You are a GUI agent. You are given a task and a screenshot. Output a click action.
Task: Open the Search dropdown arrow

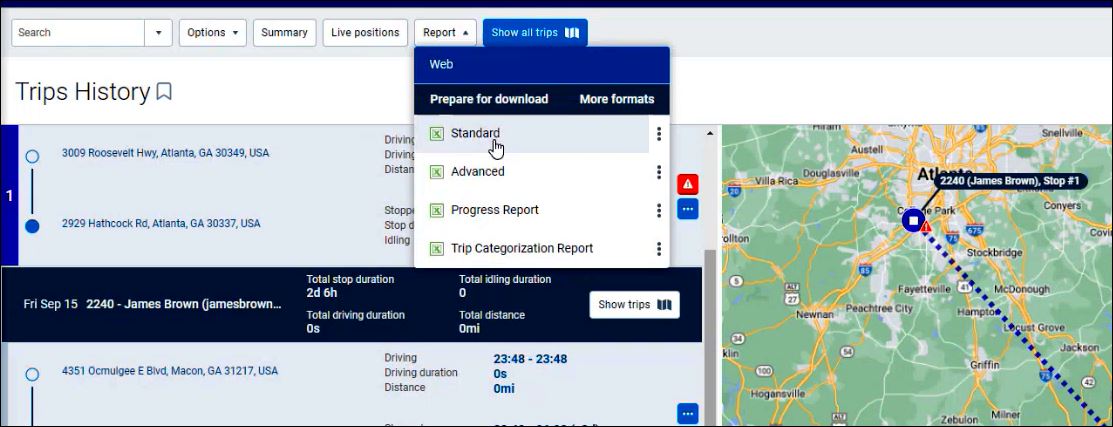158,33
